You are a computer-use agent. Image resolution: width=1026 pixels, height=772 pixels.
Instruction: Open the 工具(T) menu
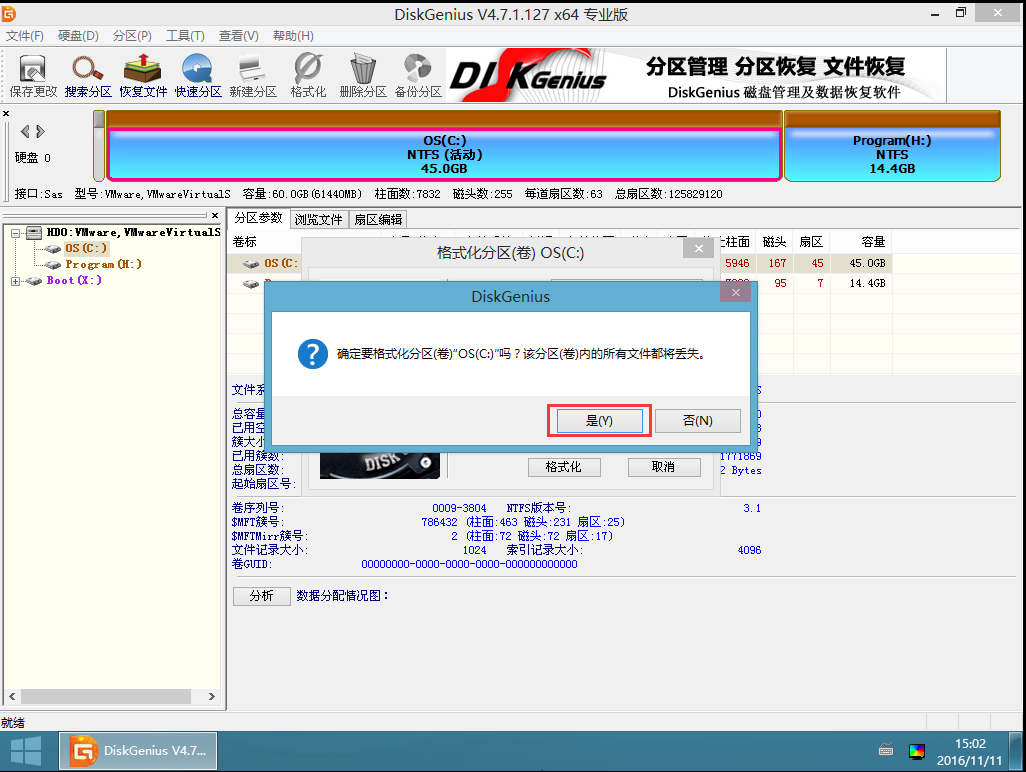coord(185,36)
